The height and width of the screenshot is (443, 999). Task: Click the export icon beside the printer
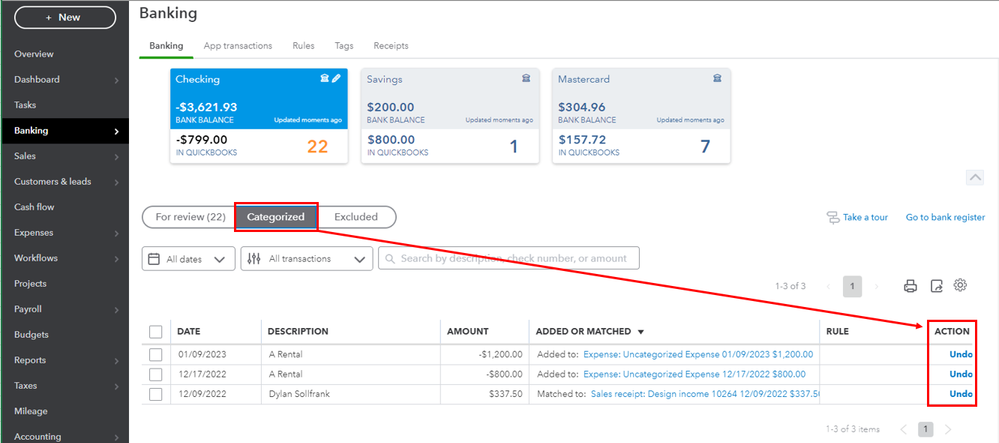click(x=936, y=286)
